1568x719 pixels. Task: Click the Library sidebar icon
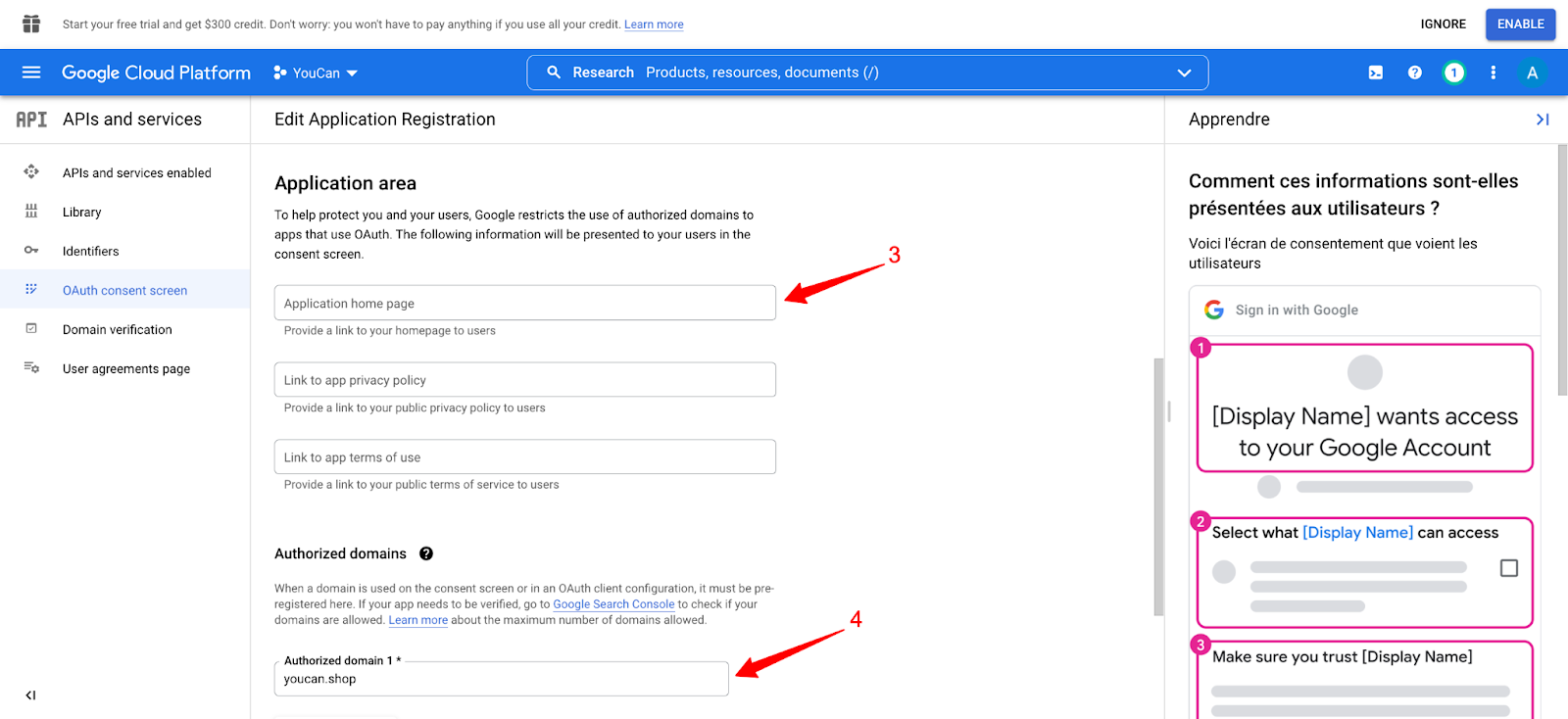[31, 212]
